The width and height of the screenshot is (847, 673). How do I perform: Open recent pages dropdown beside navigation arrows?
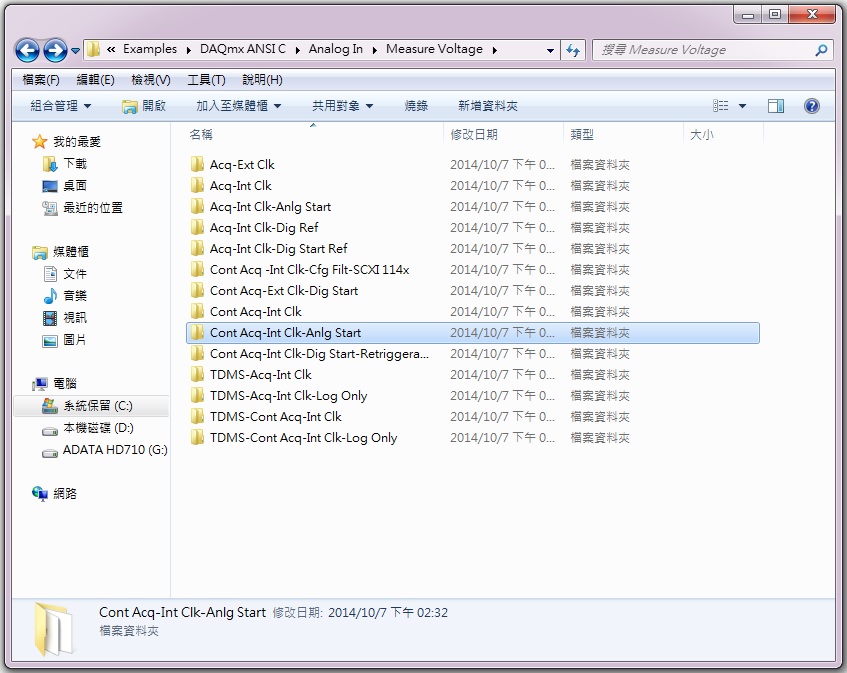76,51
